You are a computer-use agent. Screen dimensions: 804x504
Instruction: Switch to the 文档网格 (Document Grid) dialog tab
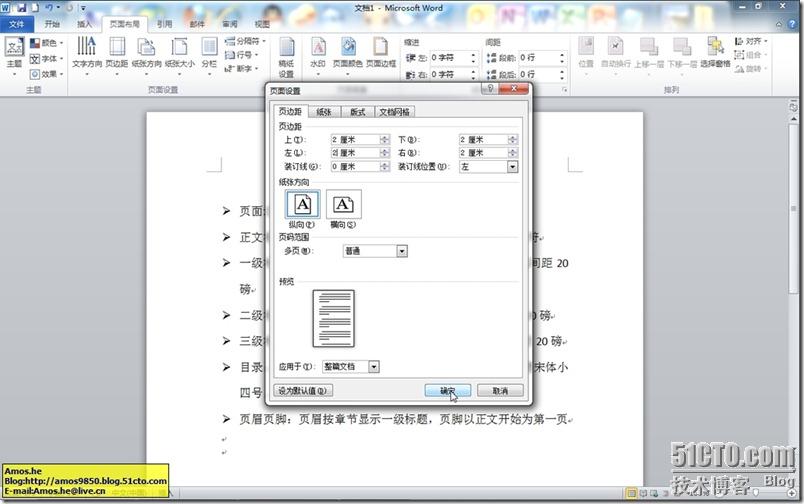pyautogui.click(x=394, y=112)
